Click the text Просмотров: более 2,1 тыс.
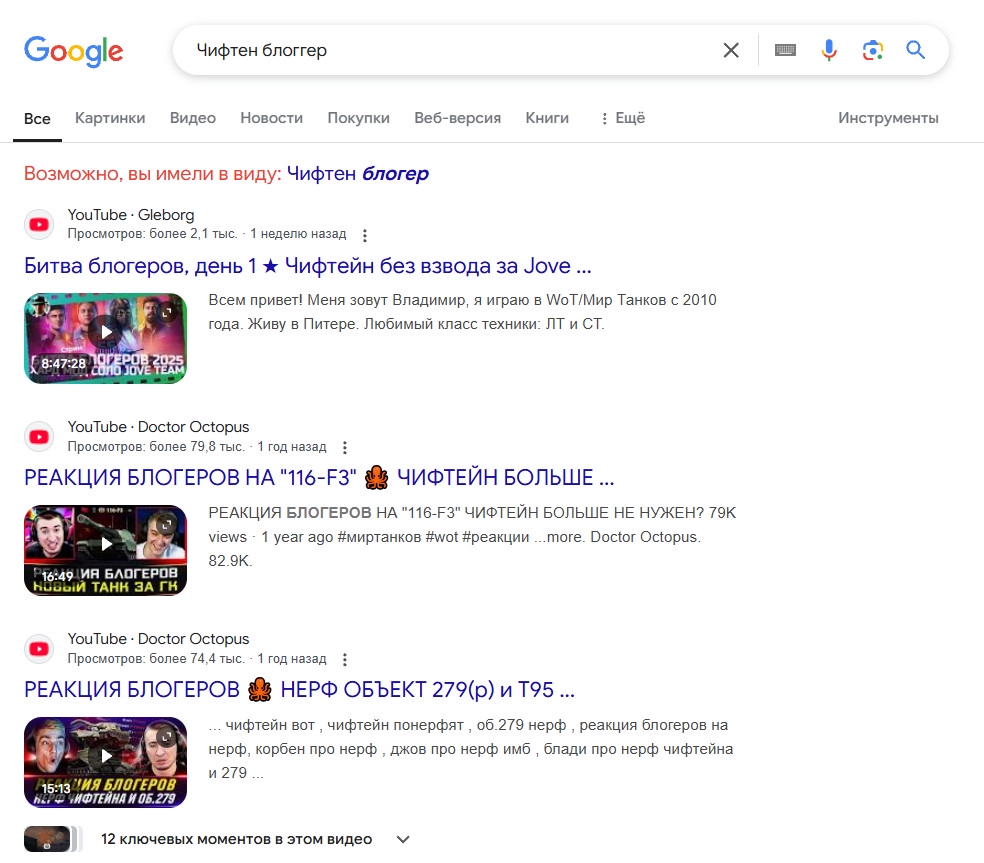 click(152, 234)
